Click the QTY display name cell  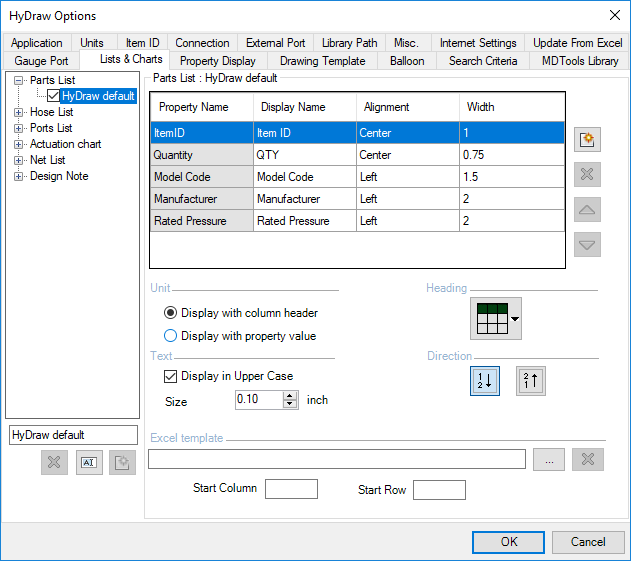pos(305,155)
